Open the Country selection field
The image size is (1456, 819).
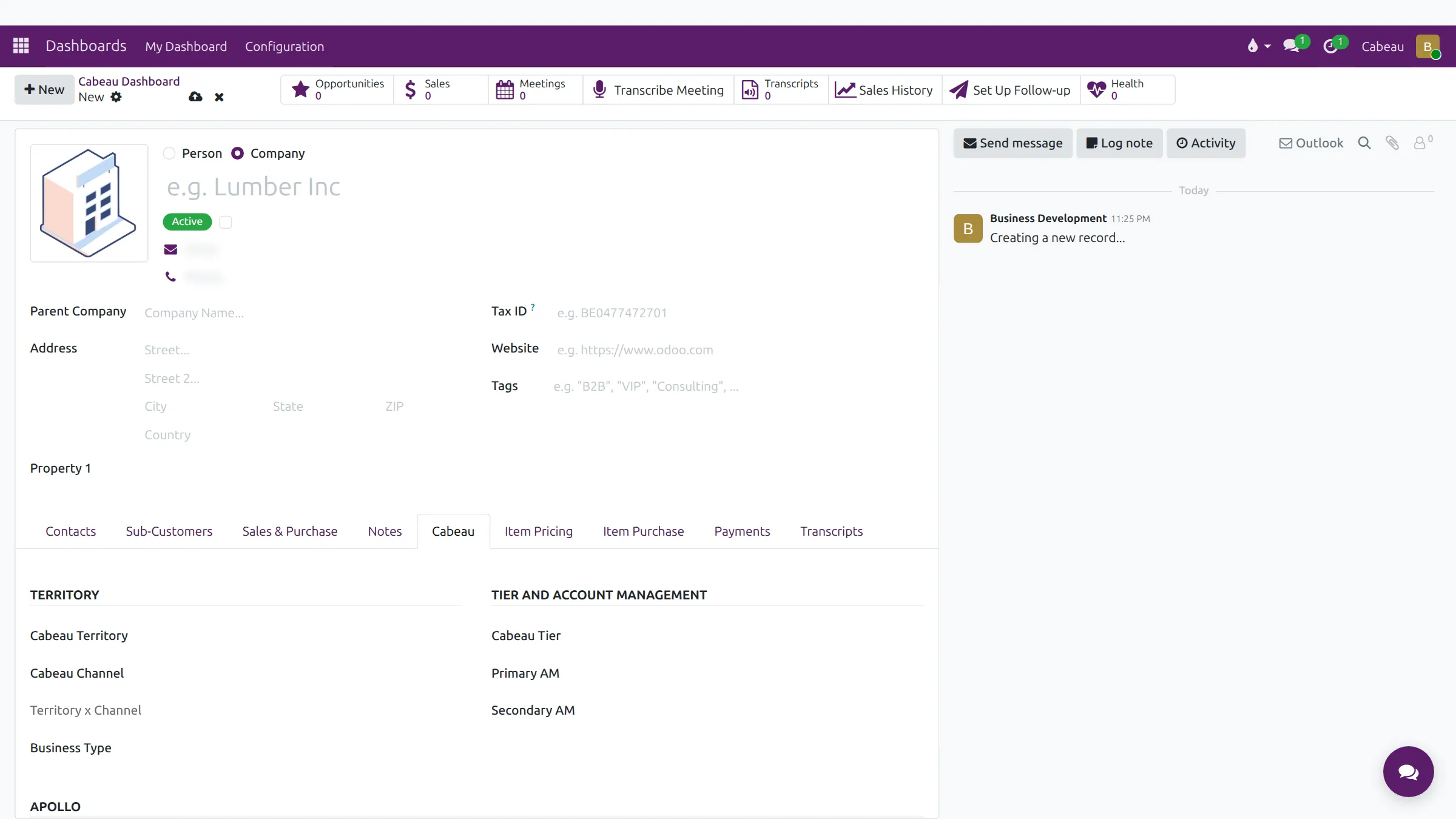[302, 435]
